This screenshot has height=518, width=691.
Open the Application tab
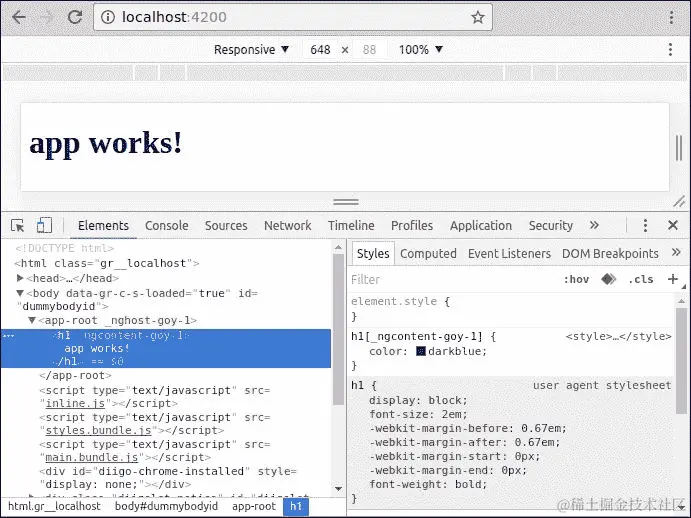click(x=481, y=226)
